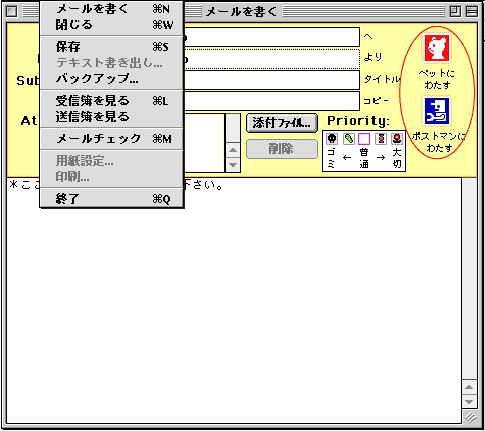Select the red flower important priority icon
The image size is (485, 431).
397,139
